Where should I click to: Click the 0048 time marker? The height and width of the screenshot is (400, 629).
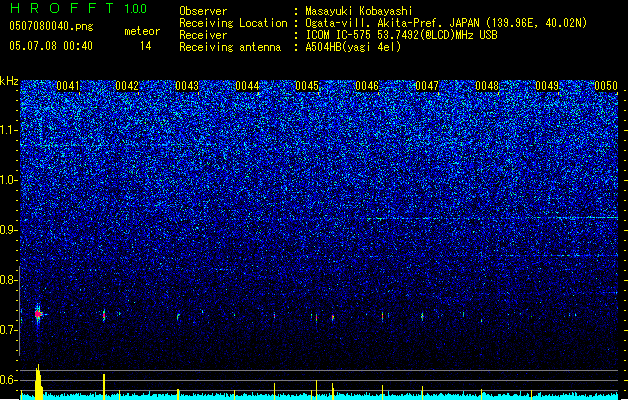coord(487,86)
